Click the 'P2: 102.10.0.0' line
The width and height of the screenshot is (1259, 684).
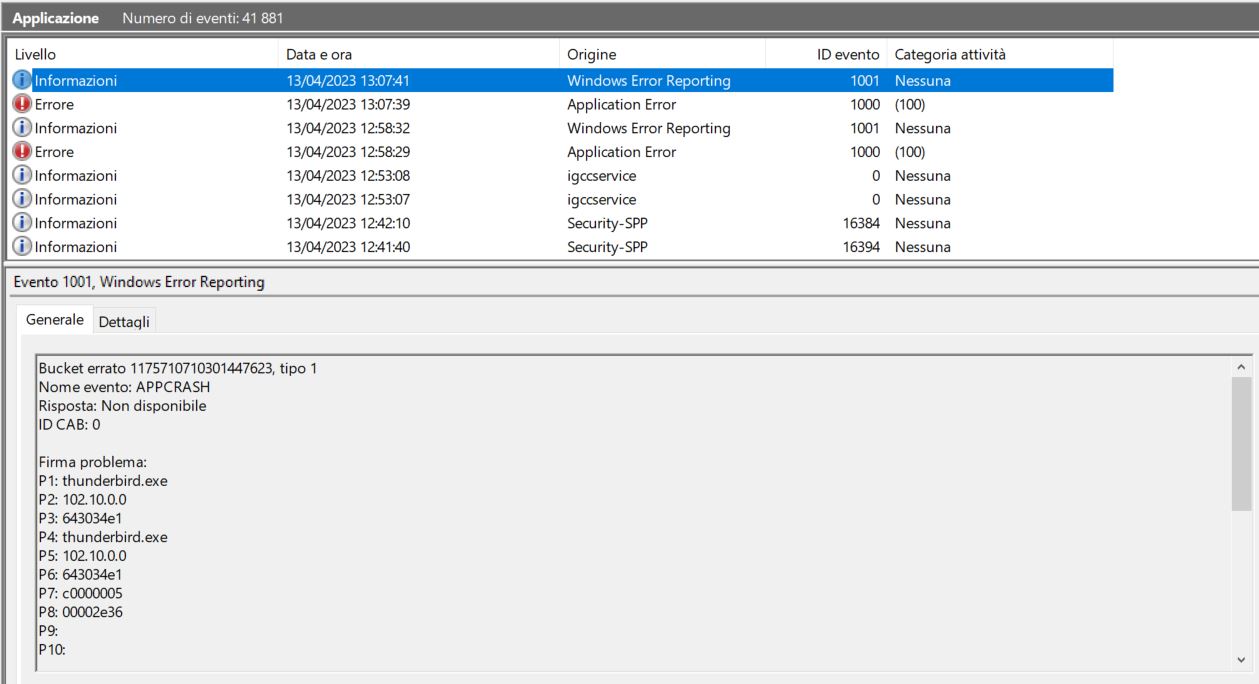(83, 499)
